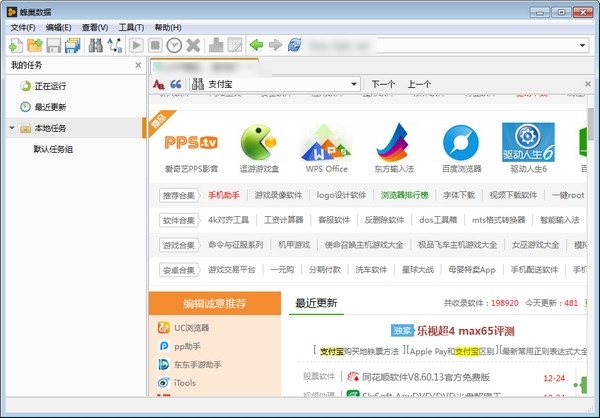Click the 软件合集 label button
The height and width of the screenshot is (418, 600).
179,220
